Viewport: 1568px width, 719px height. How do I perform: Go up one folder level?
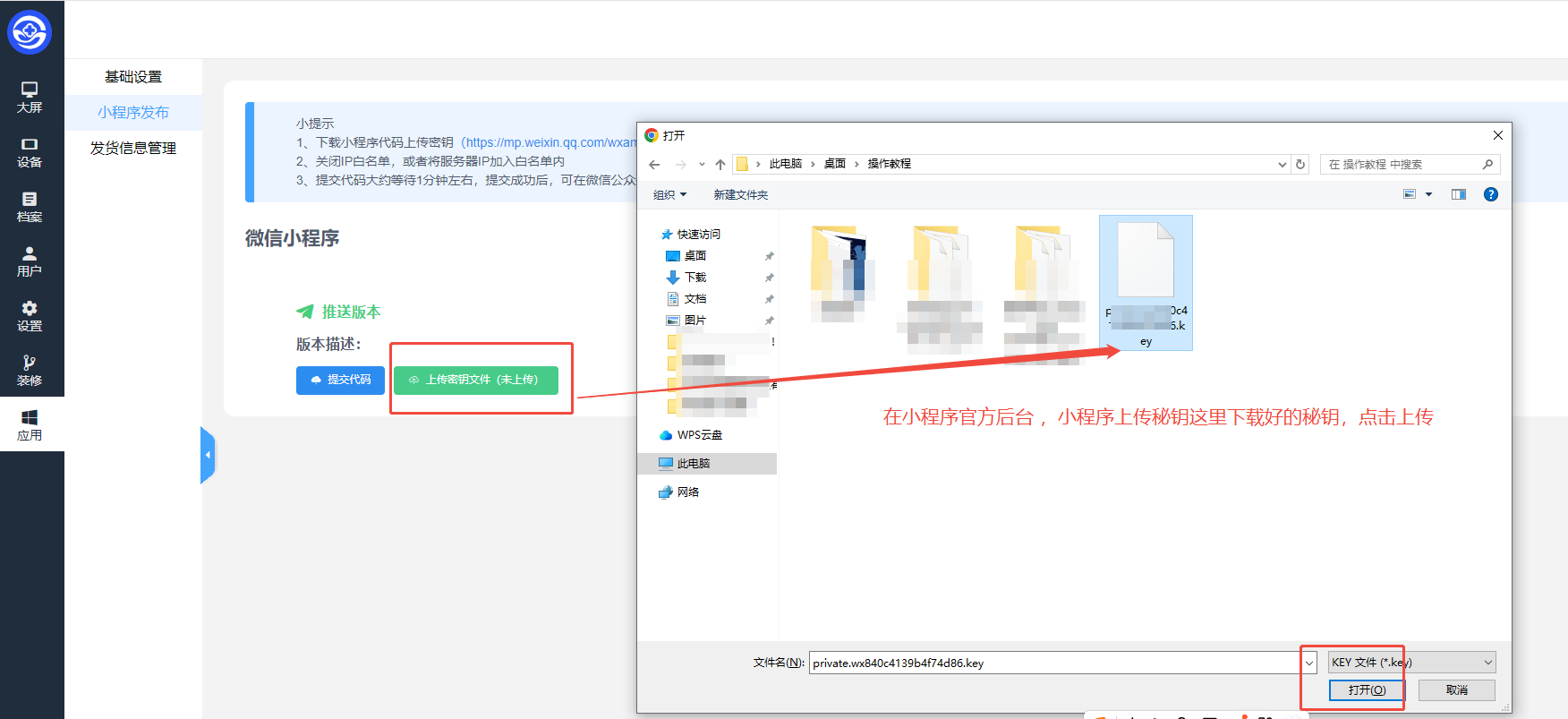click(x=720, y=165)
